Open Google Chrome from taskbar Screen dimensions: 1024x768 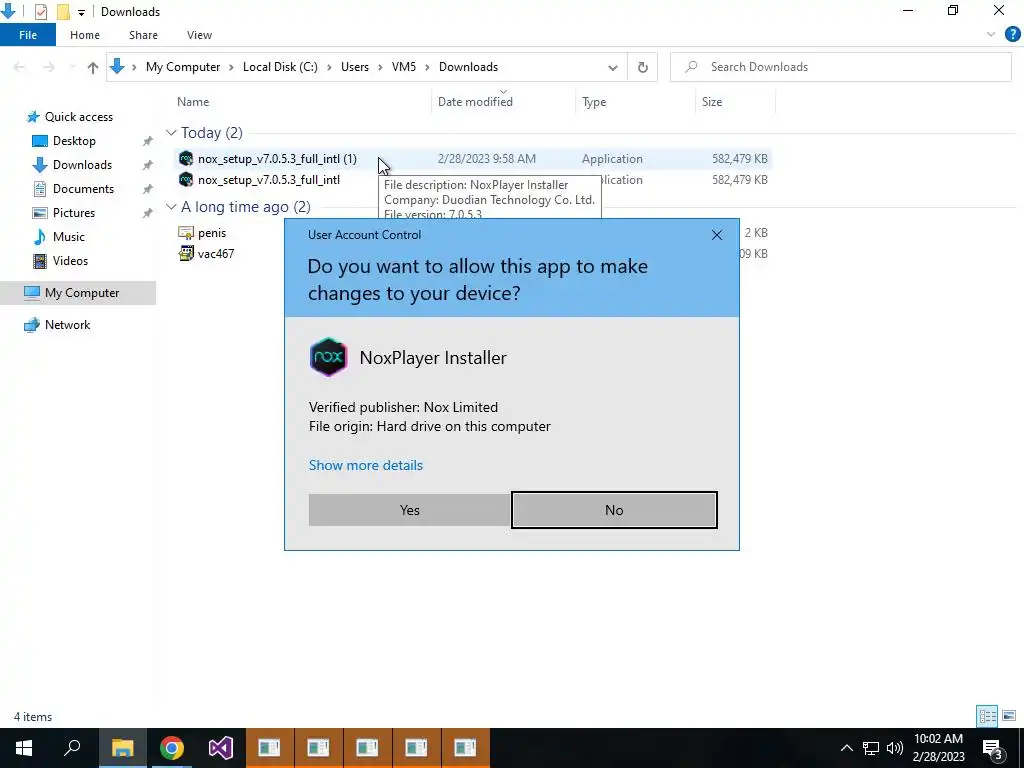click(171, 748)
